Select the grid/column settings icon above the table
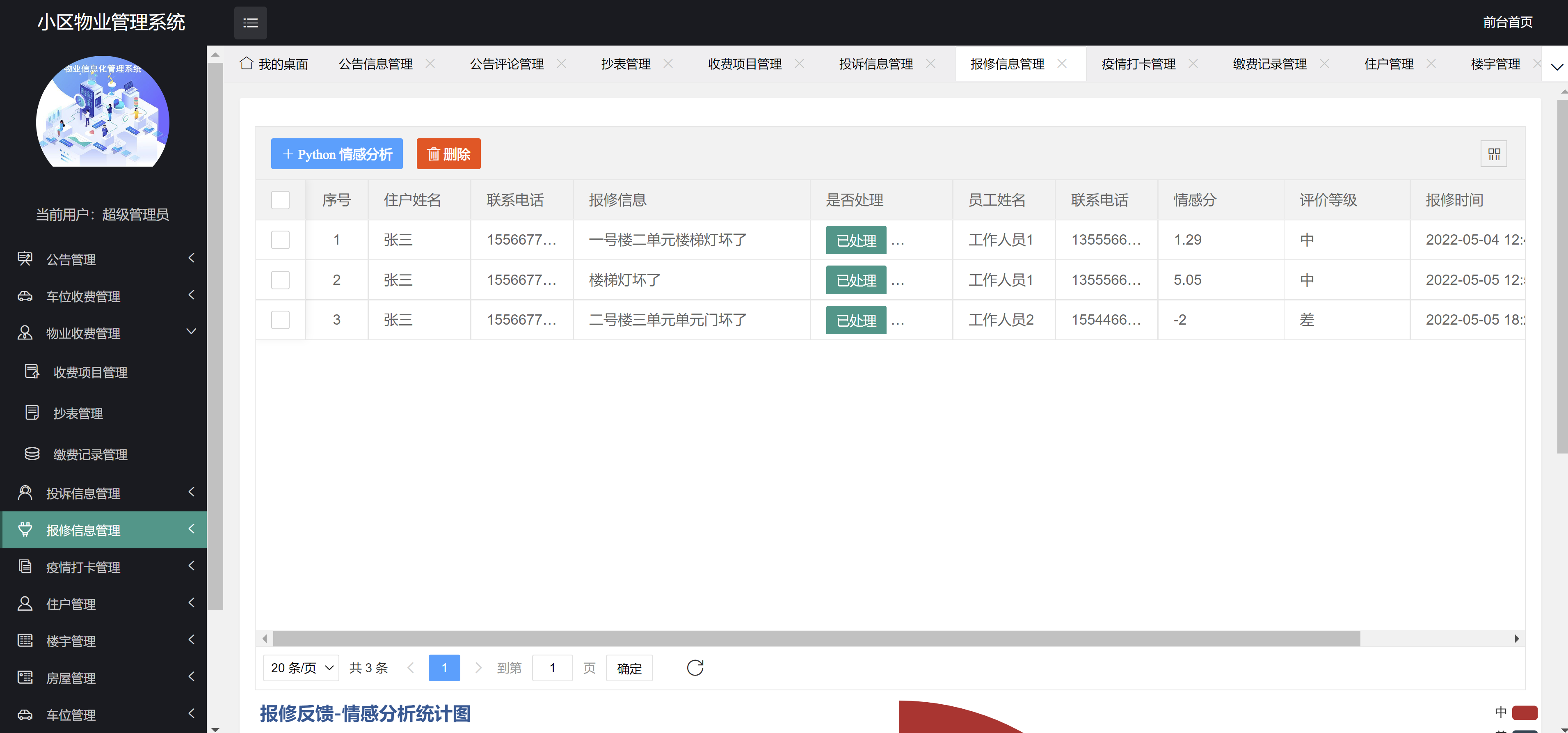The width and height of the screenshot is (1568, 733). [1494, 153]
